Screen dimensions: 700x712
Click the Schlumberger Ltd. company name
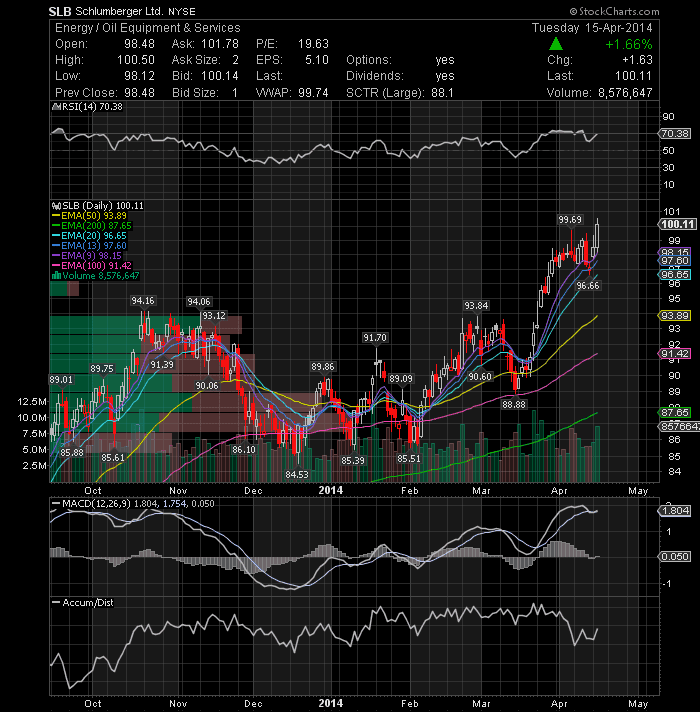pyautogui.click(x=119, y=11)
